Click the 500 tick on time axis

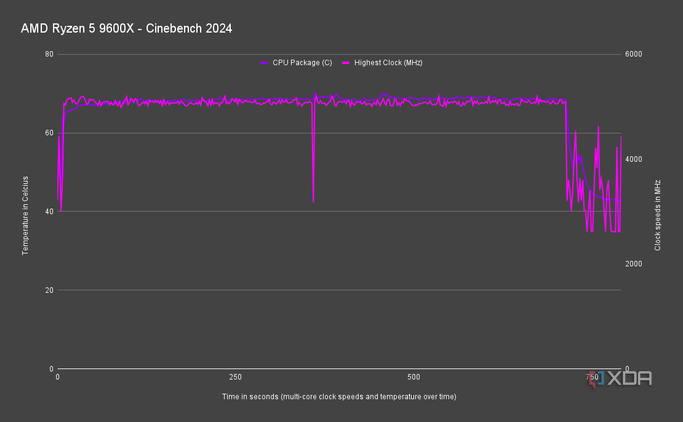point(413,377)
